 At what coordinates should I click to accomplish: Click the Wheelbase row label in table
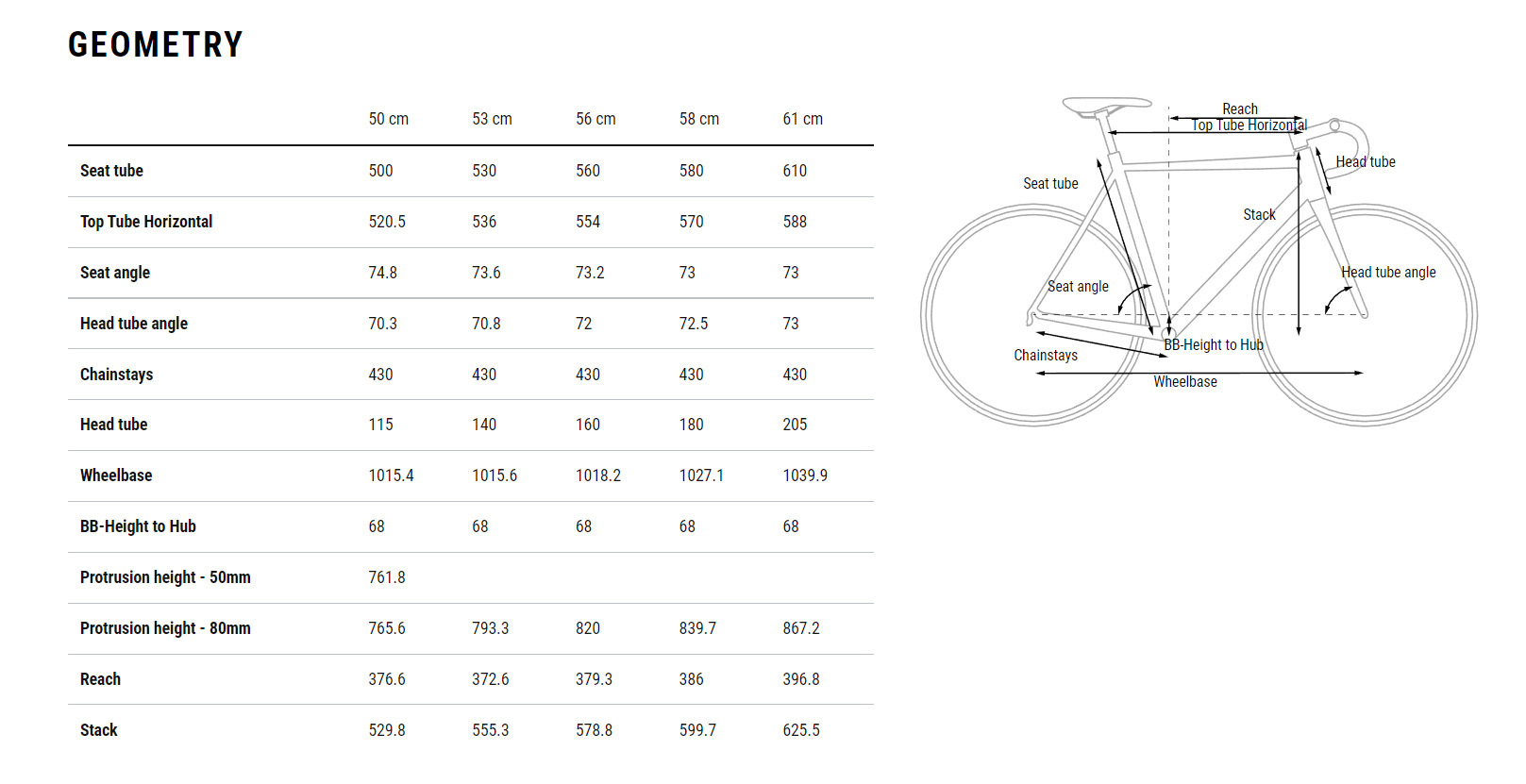coord(116,475)
